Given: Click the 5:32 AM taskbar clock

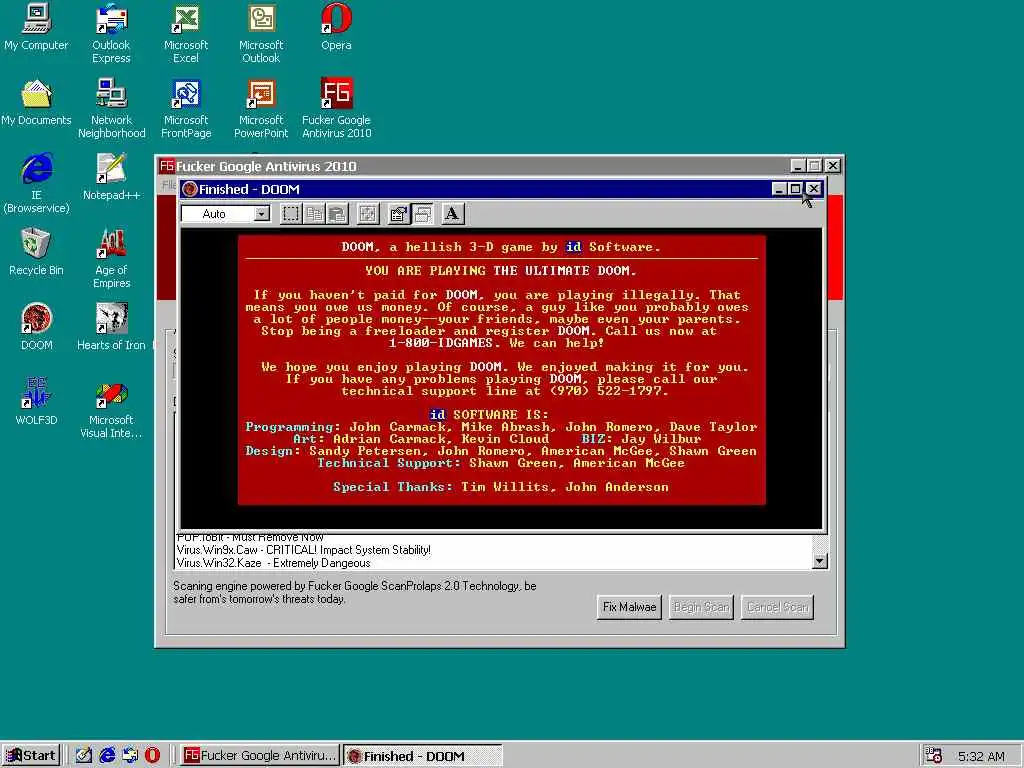Looking at the screenshot, I should point(981,756).
